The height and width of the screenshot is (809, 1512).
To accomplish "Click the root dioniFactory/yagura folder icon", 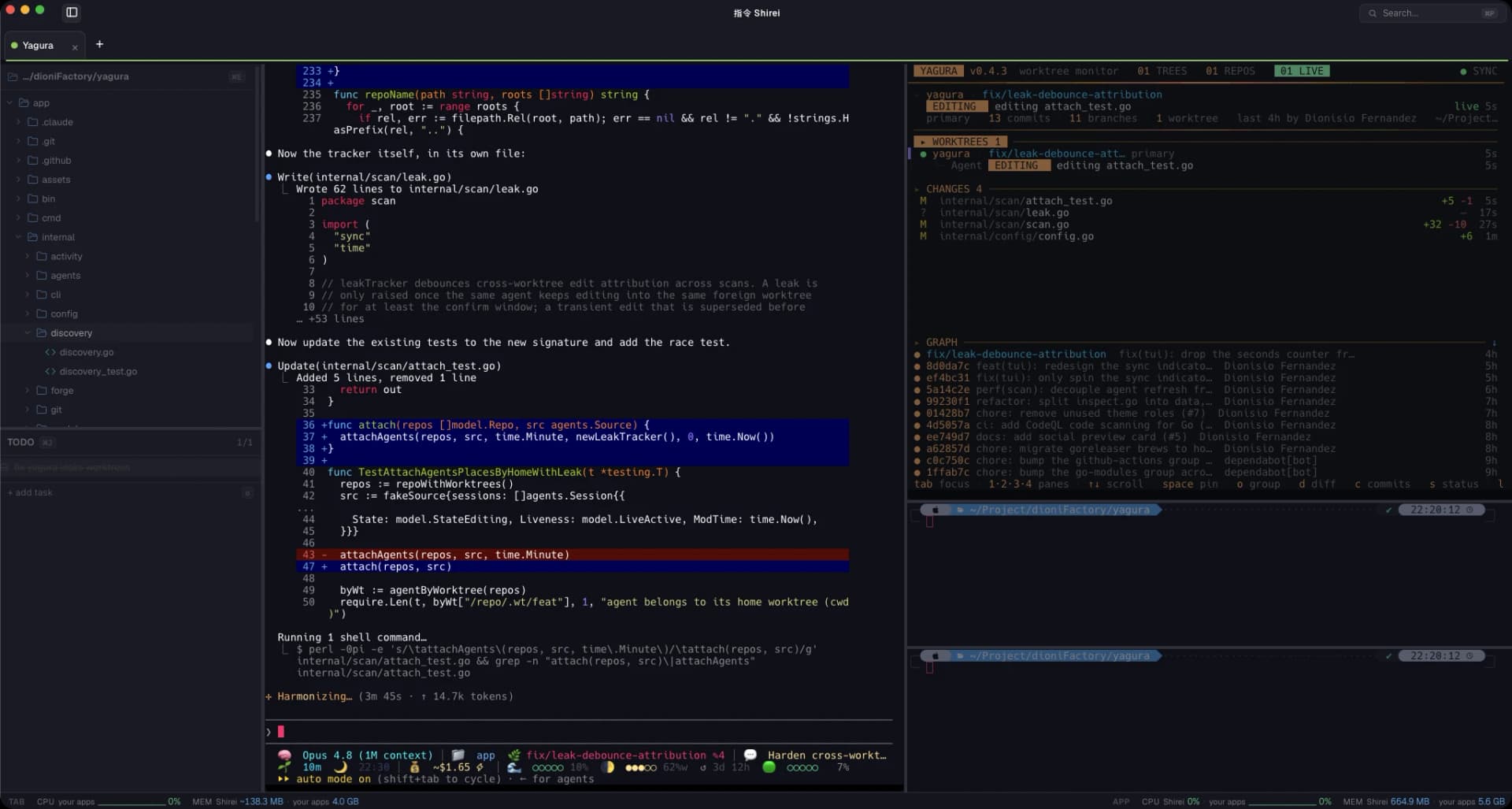I will click(13, 76).
